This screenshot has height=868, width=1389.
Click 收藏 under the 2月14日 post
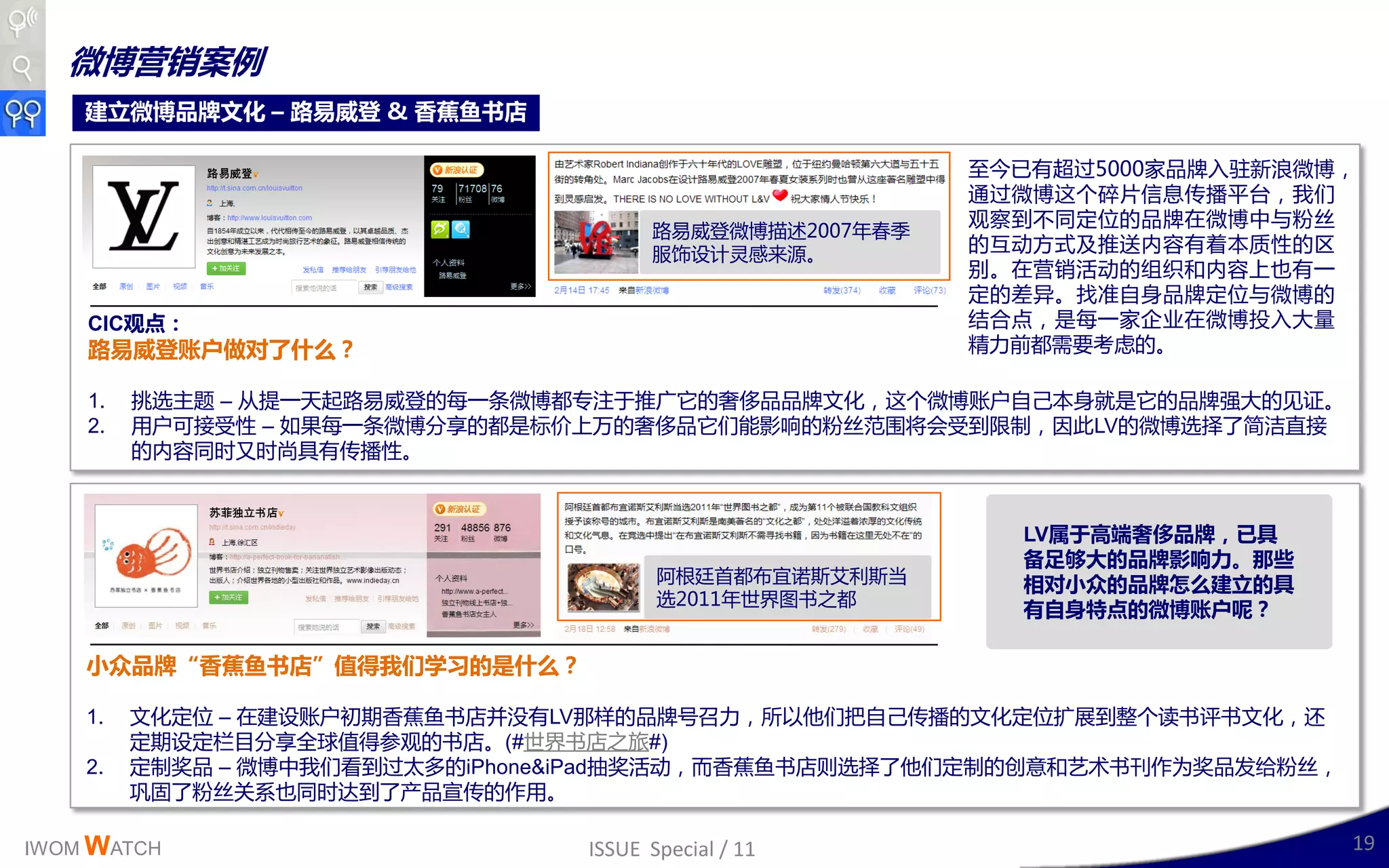[887, 290]
